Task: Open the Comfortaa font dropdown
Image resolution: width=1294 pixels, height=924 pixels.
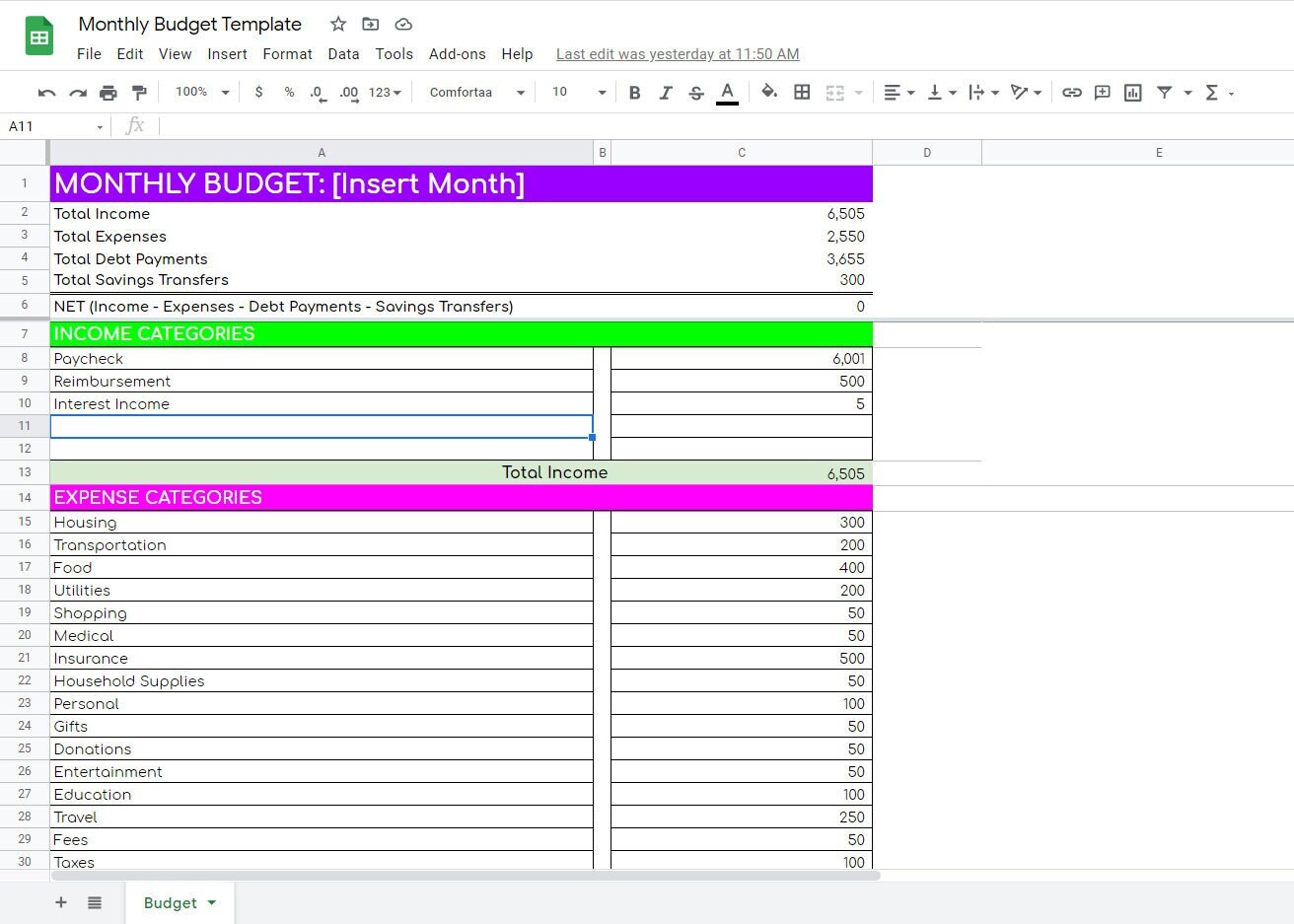Action: pyautogui.click(x=477, y=92)
